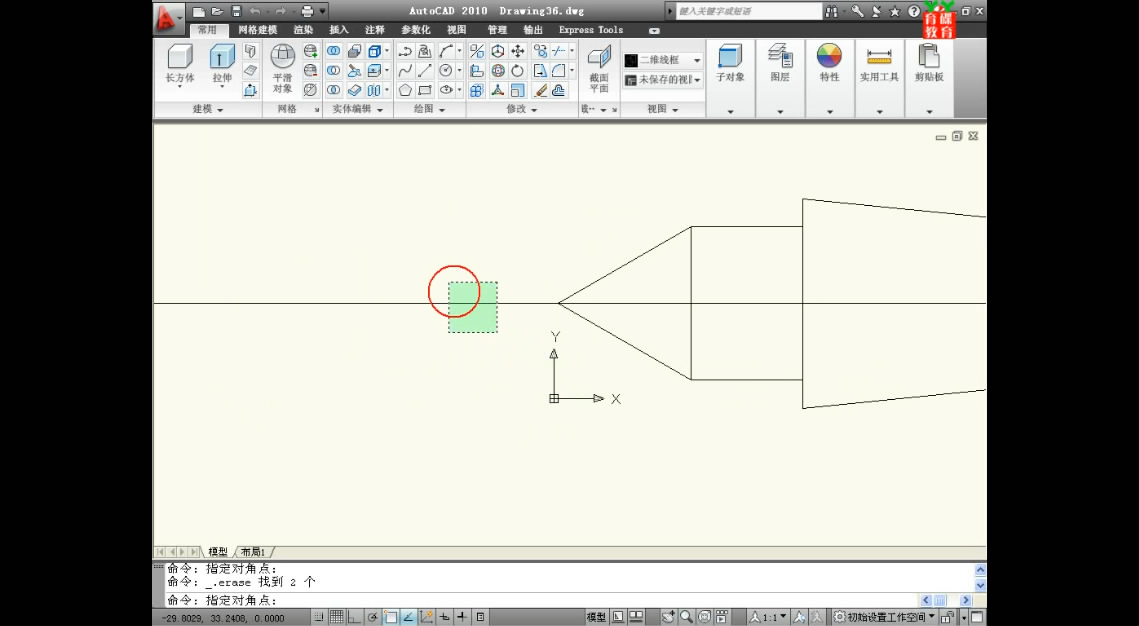Switch to the Express Tools ribbon tab

click(x=591, y=30)
